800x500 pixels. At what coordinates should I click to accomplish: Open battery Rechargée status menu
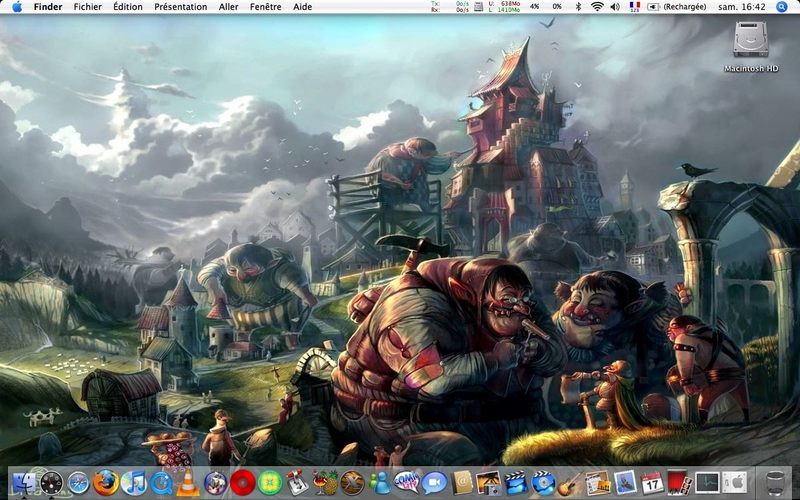click(677, 7)
